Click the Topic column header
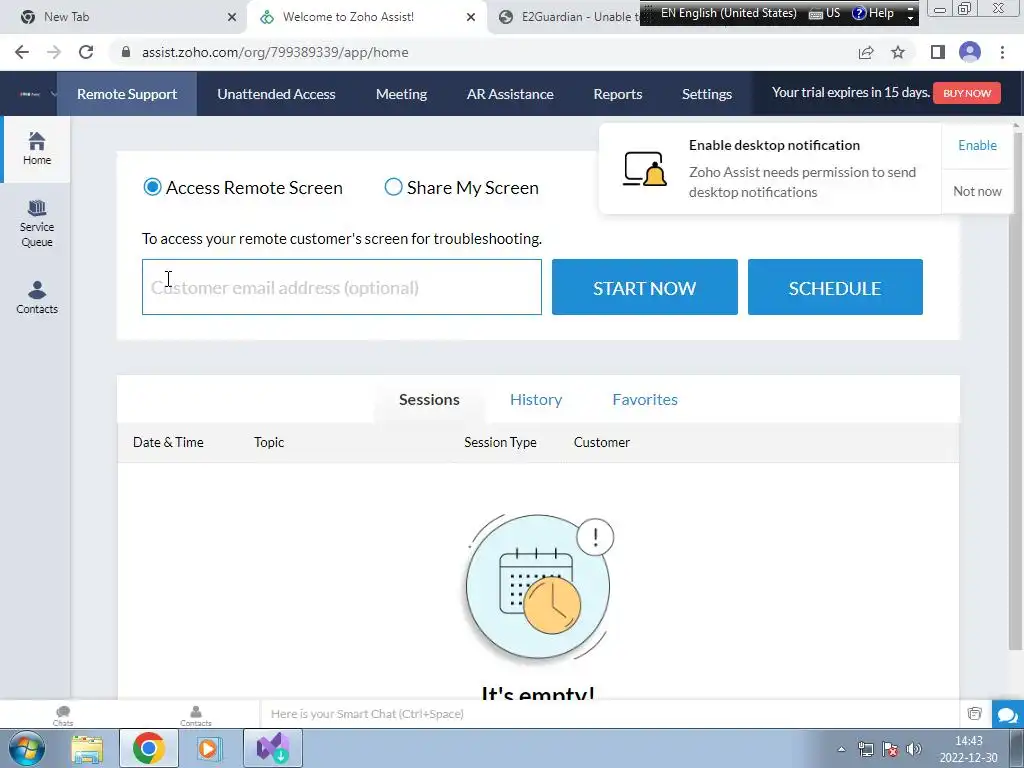 [x=269, y=443]
